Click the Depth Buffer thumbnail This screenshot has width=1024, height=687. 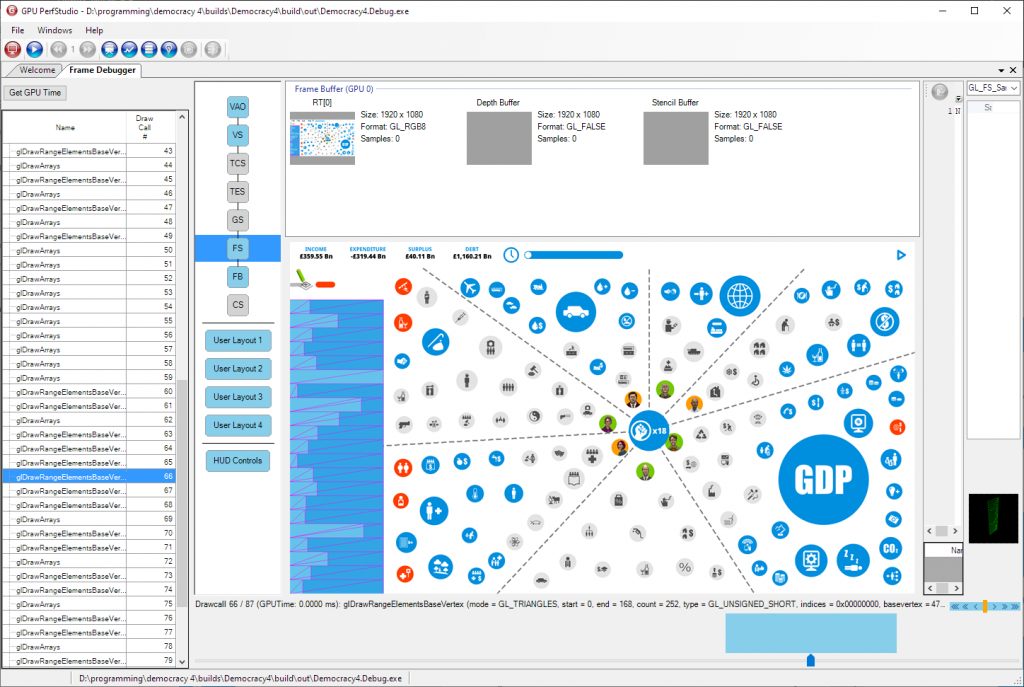(x=499, y=138)
